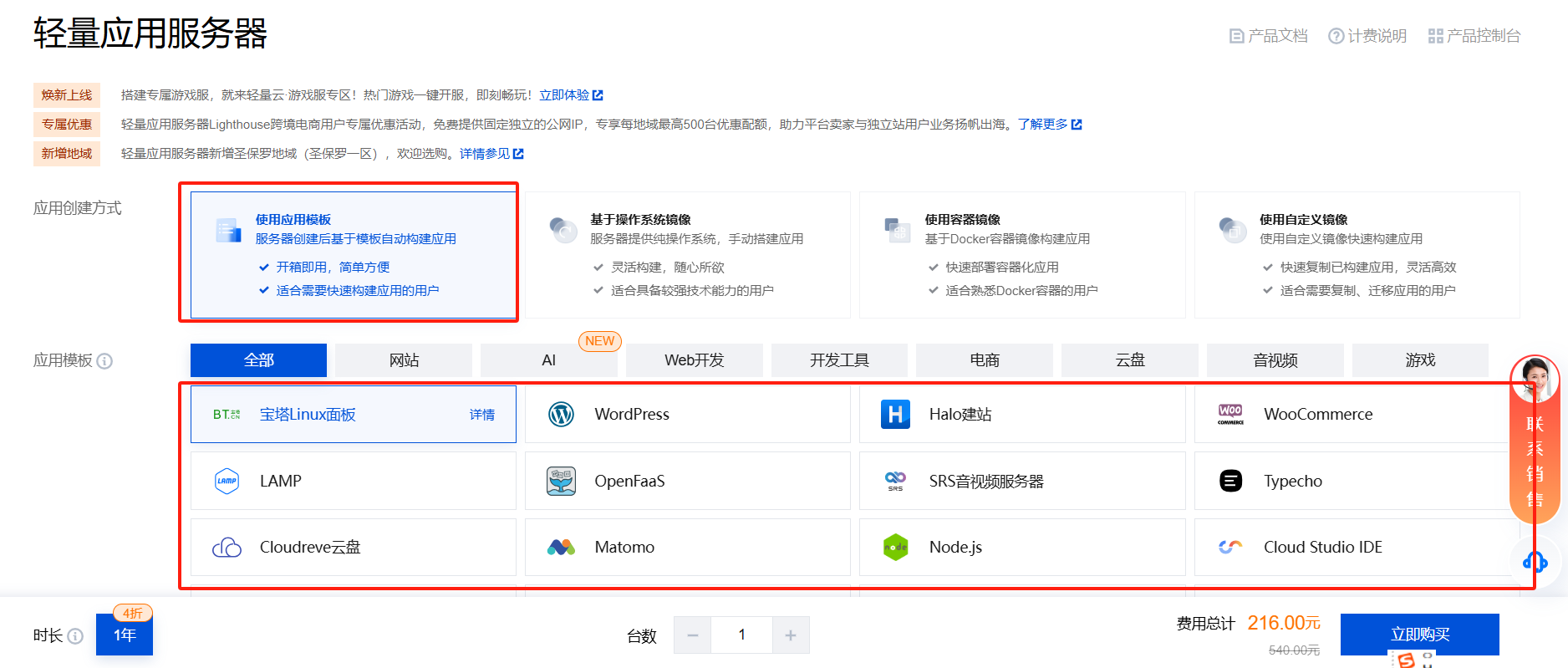Click the Cloudreve云盘 cloud icon
Image resolution: width=1568 pixels, height=668 pixels.
[227, 548]
